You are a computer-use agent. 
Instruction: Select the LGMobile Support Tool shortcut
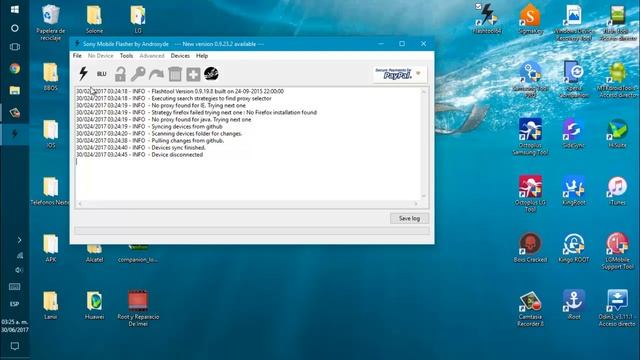(617, 251)
